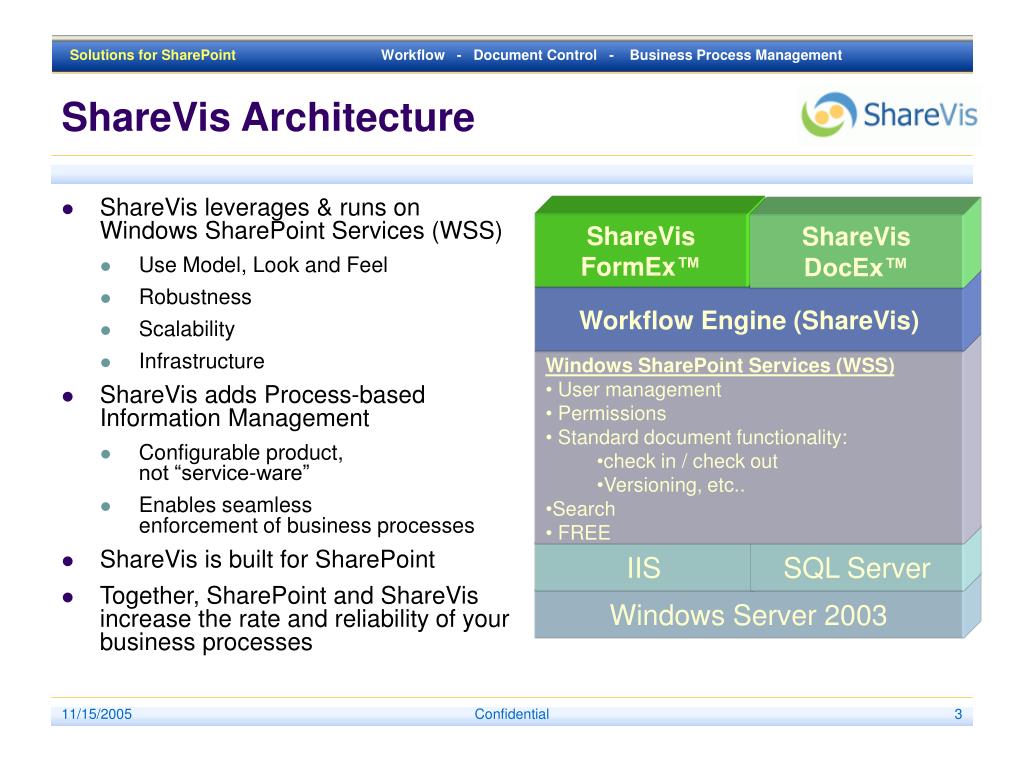Screen dimensions: 1024x768
Task: Click User management in WSS list
Action: (x=639, y=390)
